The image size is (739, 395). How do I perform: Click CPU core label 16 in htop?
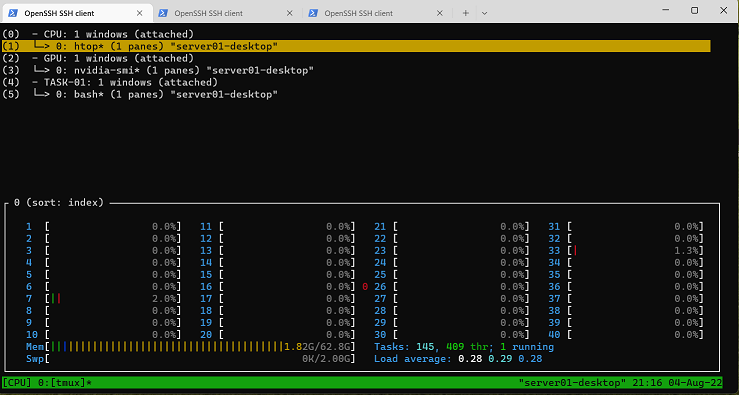pos(206,287)
